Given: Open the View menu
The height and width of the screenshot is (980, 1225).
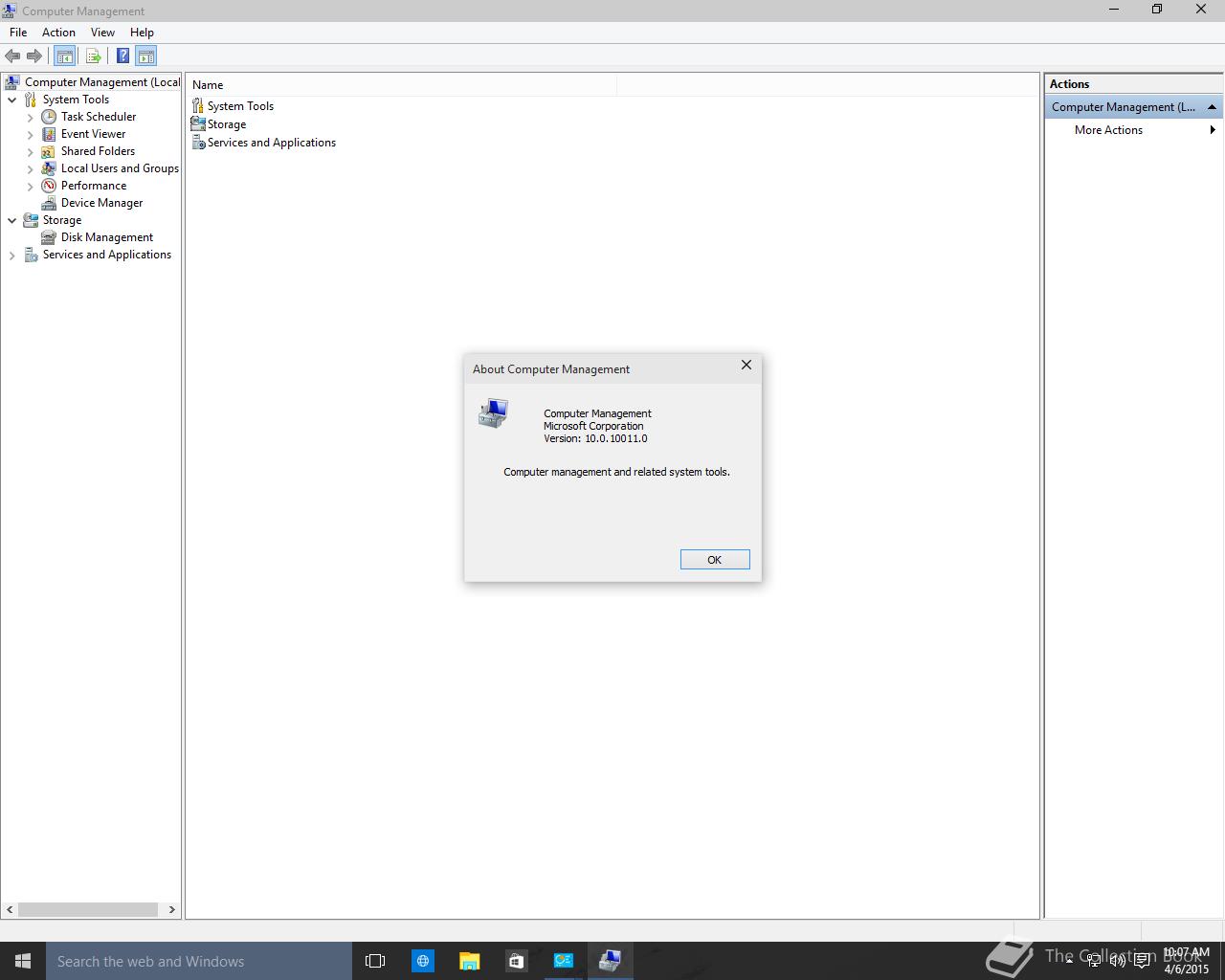Looking at the screenshot, I should click(102, 32).
